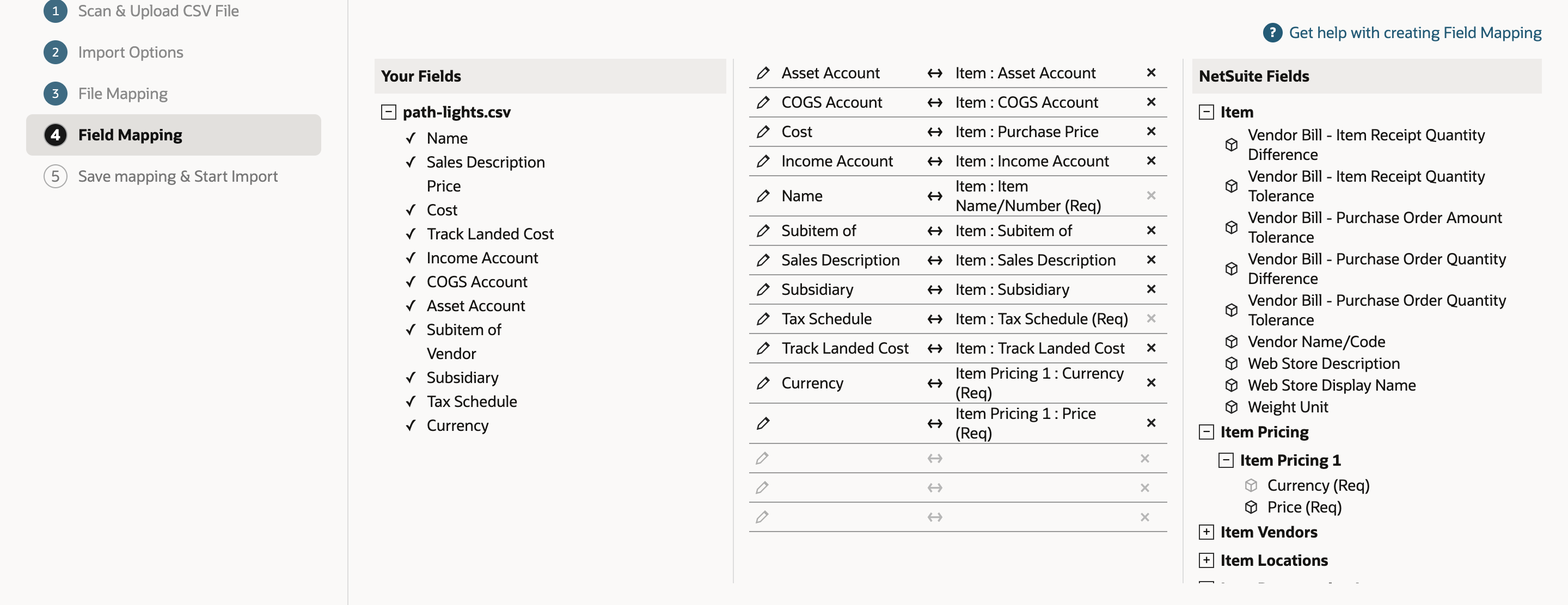Click pencil icon of the Currency mapping row
Viewport: 1568px width, 605px height.
point(763,383)
